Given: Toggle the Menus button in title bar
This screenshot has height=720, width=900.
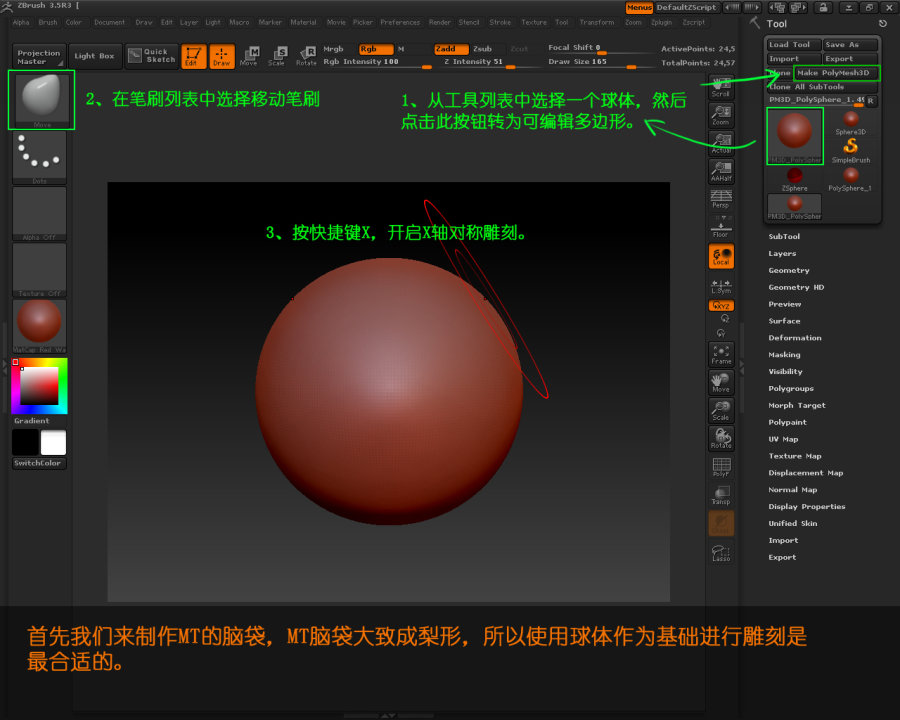Looking at the screenshot, I should click(639, 7).
